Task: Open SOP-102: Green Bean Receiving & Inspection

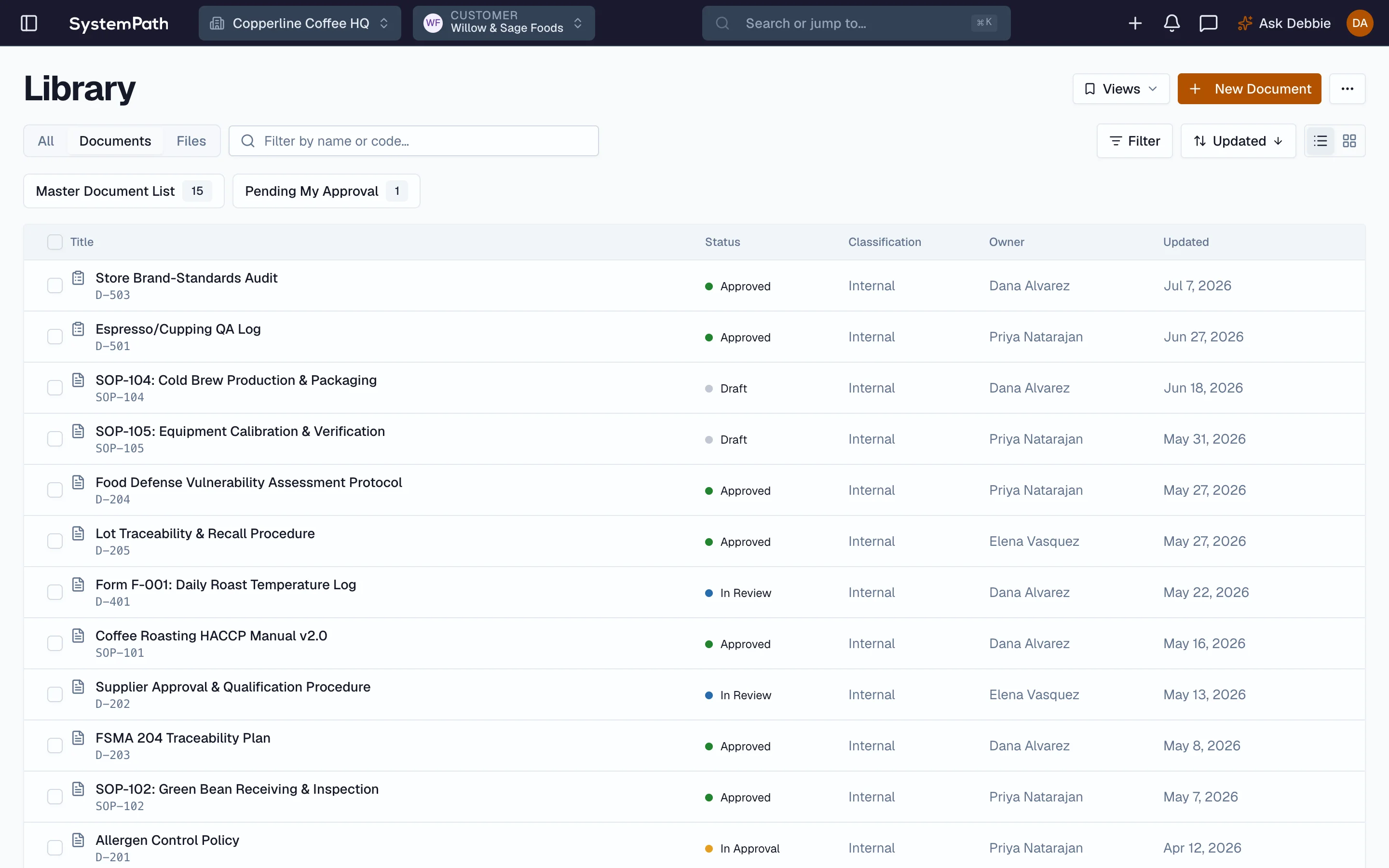Action: coord(237,789)
